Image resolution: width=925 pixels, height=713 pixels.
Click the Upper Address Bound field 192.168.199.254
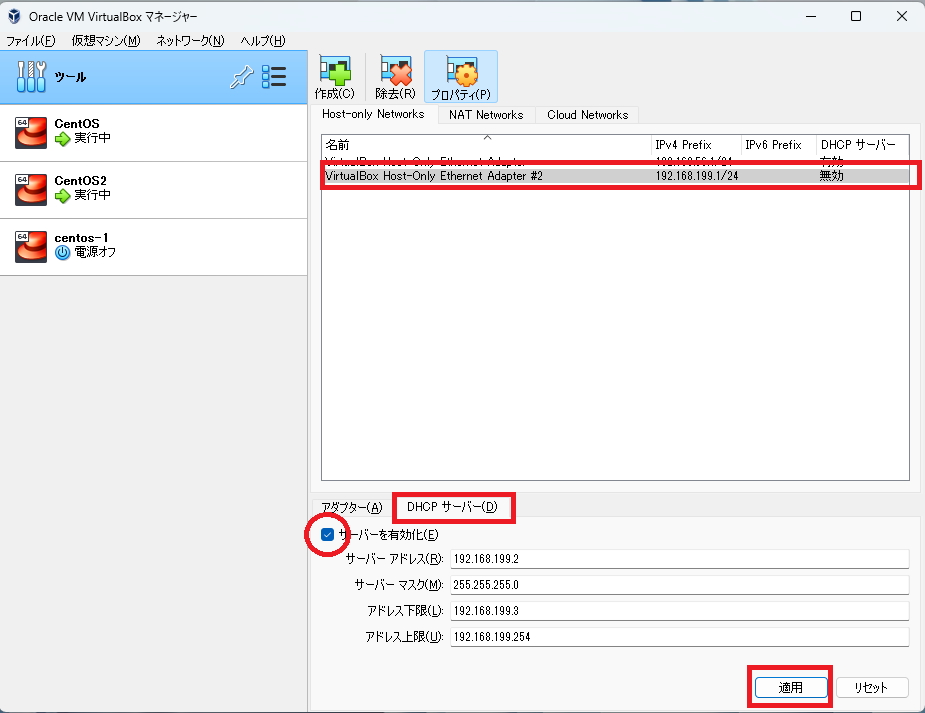point(680,636)
